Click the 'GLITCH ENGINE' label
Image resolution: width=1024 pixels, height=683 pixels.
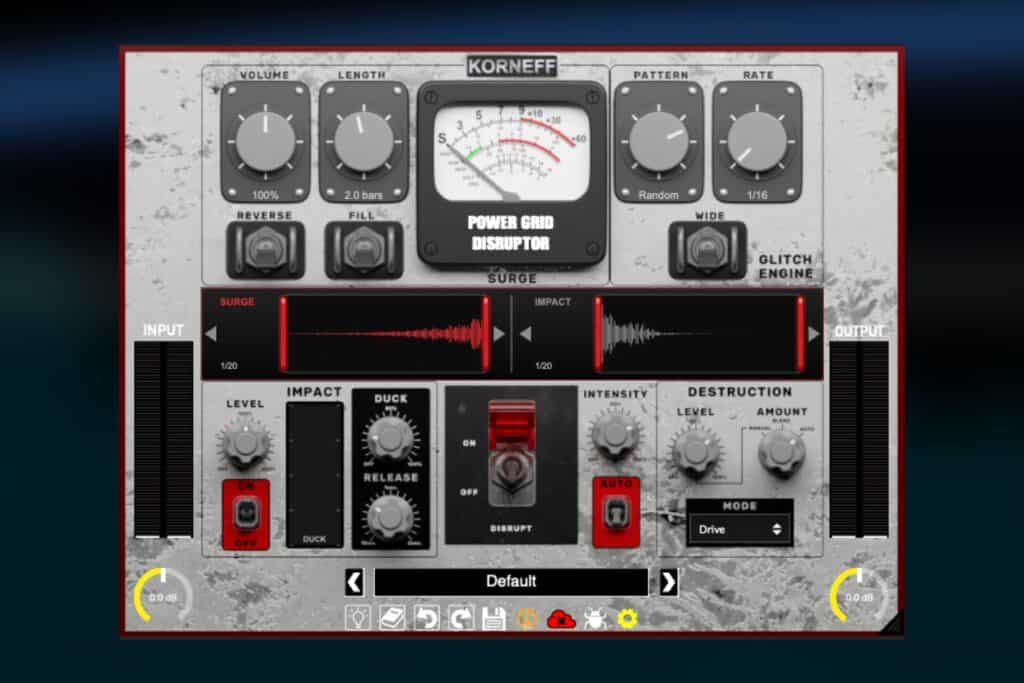coord(786,266)
